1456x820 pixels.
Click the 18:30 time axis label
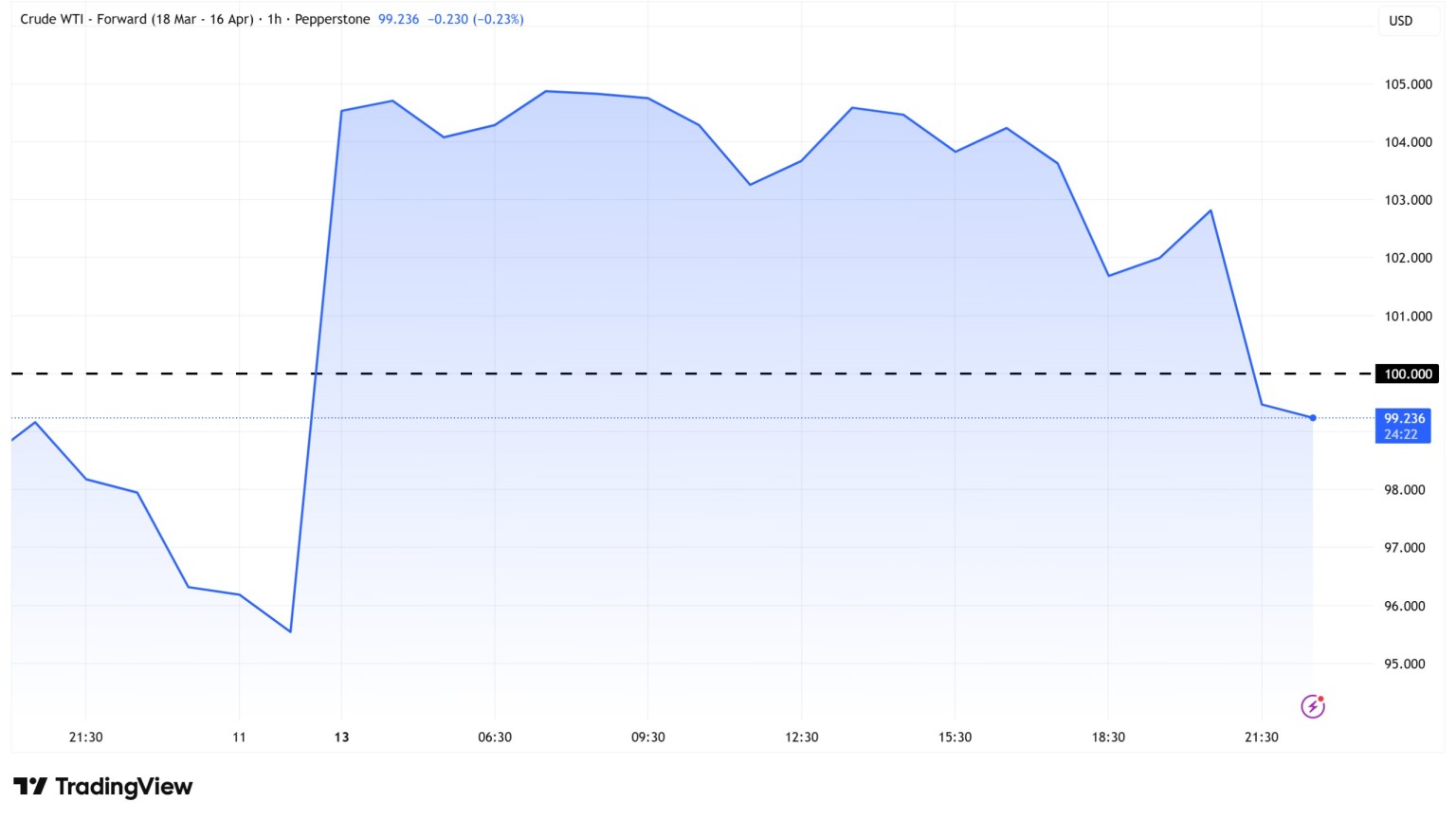coord(1108,738)
